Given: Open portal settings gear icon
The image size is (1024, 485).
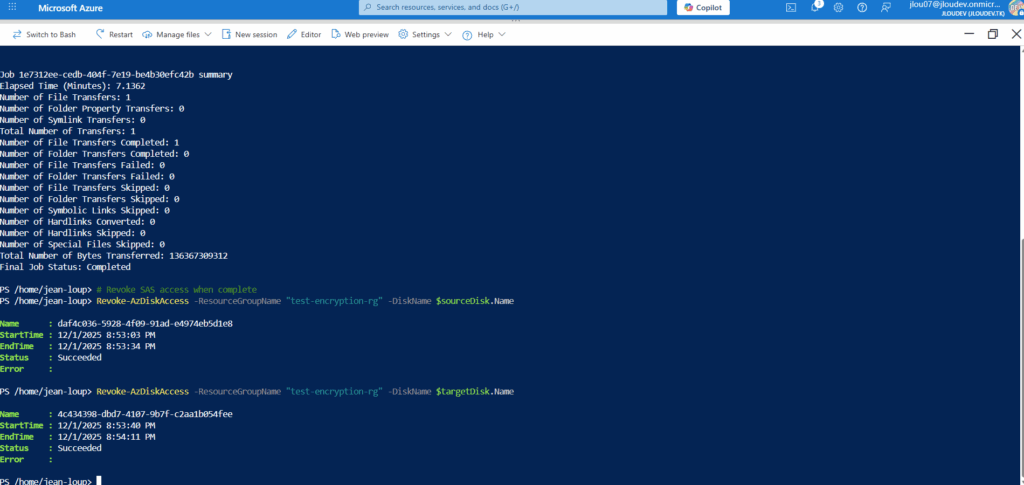Looking at the screenshot, I should 838,8.
